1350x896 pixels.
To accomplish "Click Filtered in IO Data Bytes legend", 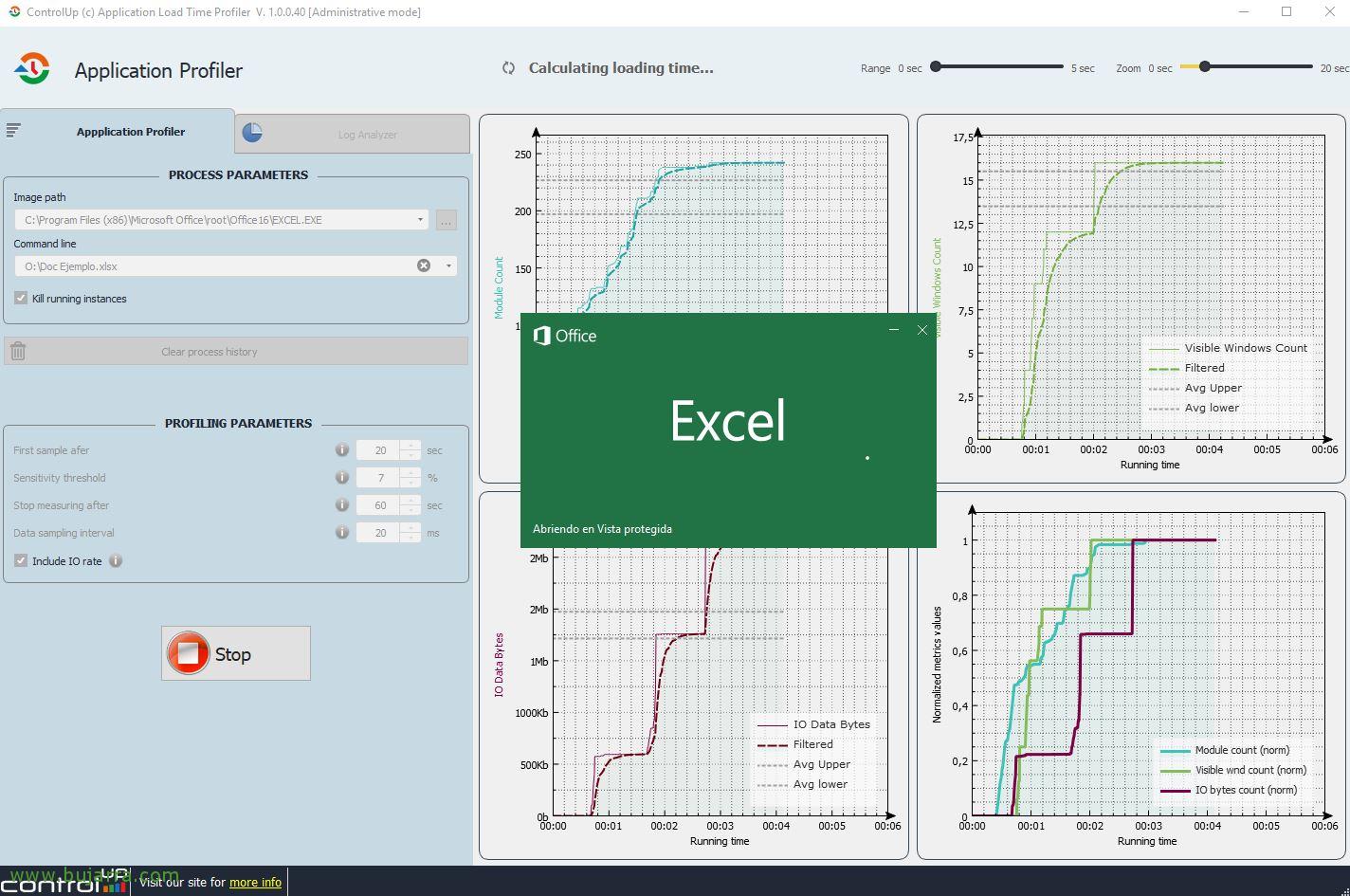I will click(x=794, y=744).
